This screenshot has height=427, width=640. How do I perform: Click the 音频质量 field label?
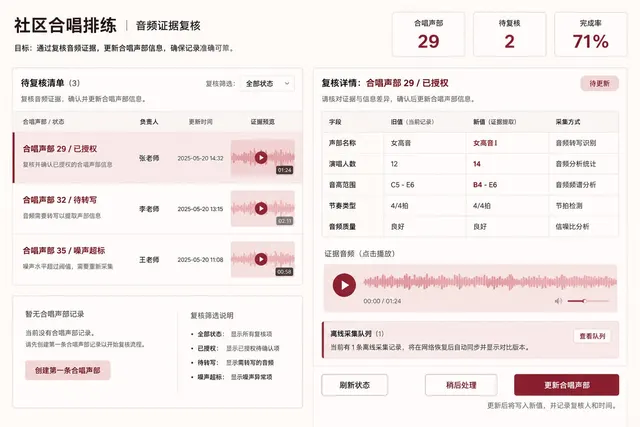coord(342,227)
